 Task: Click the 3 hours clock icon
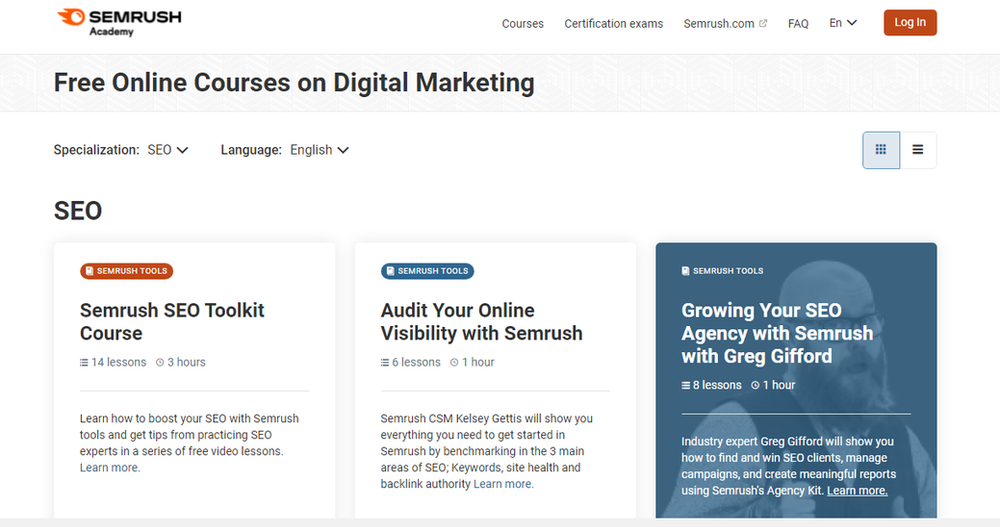[160, 362]
